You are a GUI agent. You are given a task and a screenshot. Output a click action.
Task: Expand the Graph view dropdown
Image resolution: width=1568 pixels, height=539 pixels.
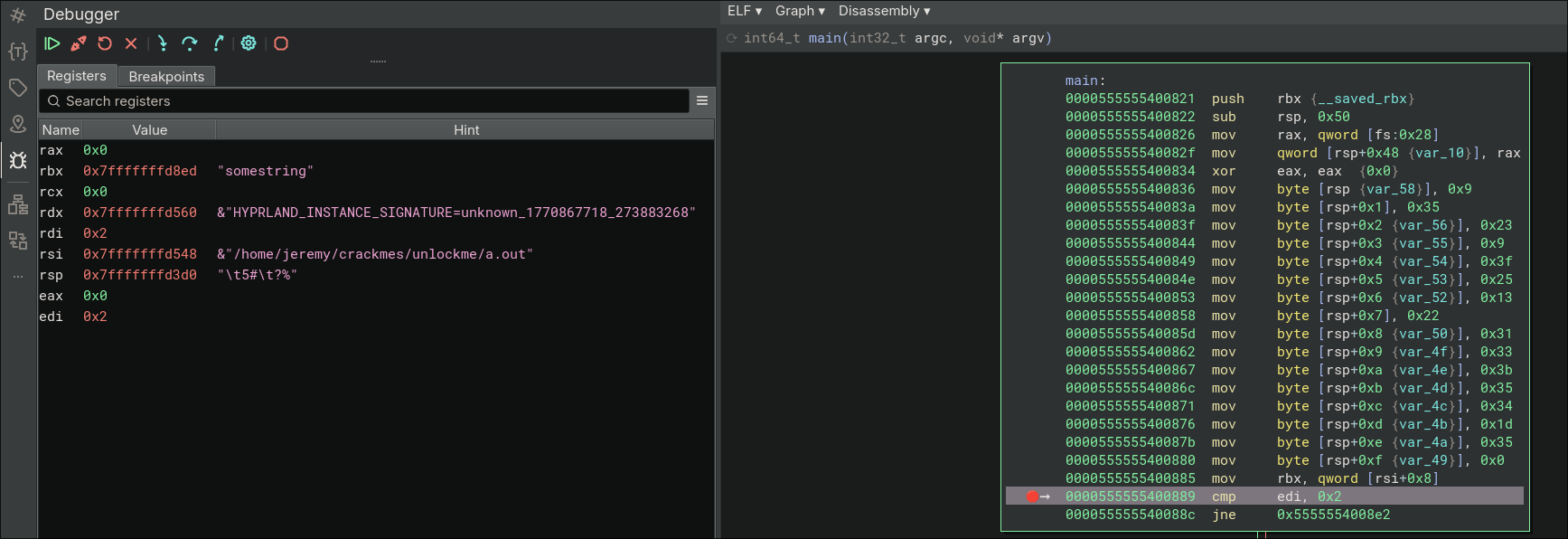point(800,11)
